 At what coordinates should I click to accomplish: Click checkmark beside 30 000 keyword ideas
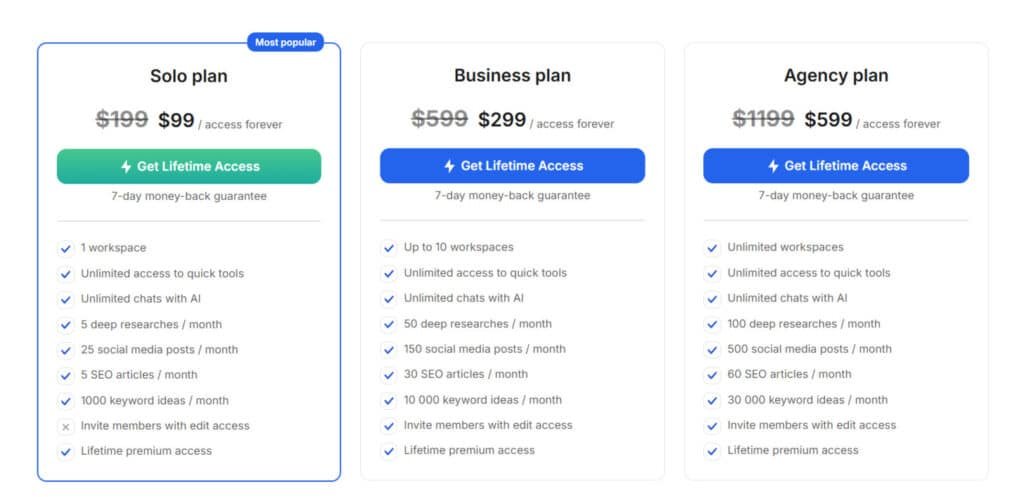pyautogui.click(x=712, y=401)
